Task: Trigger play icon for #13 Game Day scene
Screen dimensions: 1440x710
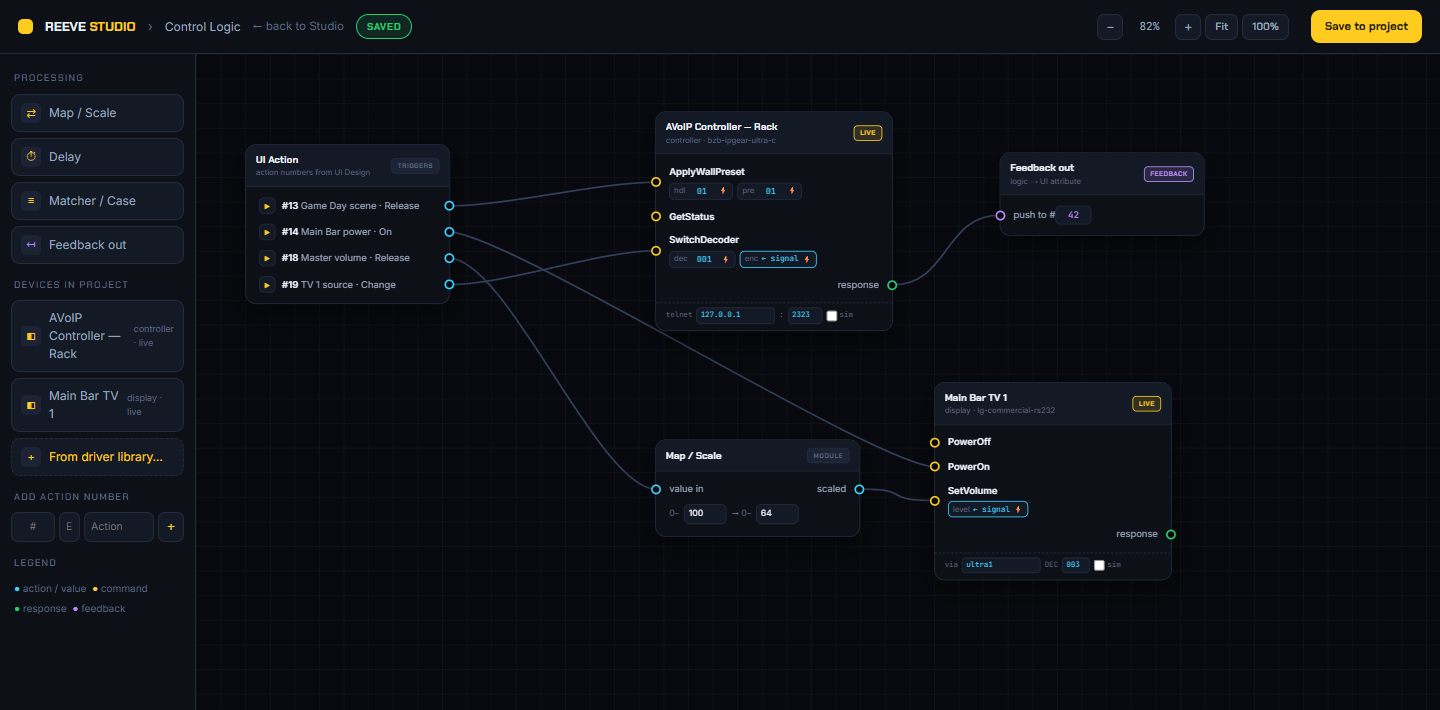Action: click(267, 206)
